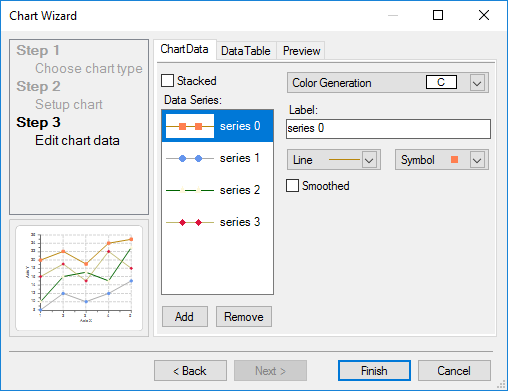Screen dimensions: 508x391
Task: Select series 3 red diamond marker icon
Action: (190, 222)
